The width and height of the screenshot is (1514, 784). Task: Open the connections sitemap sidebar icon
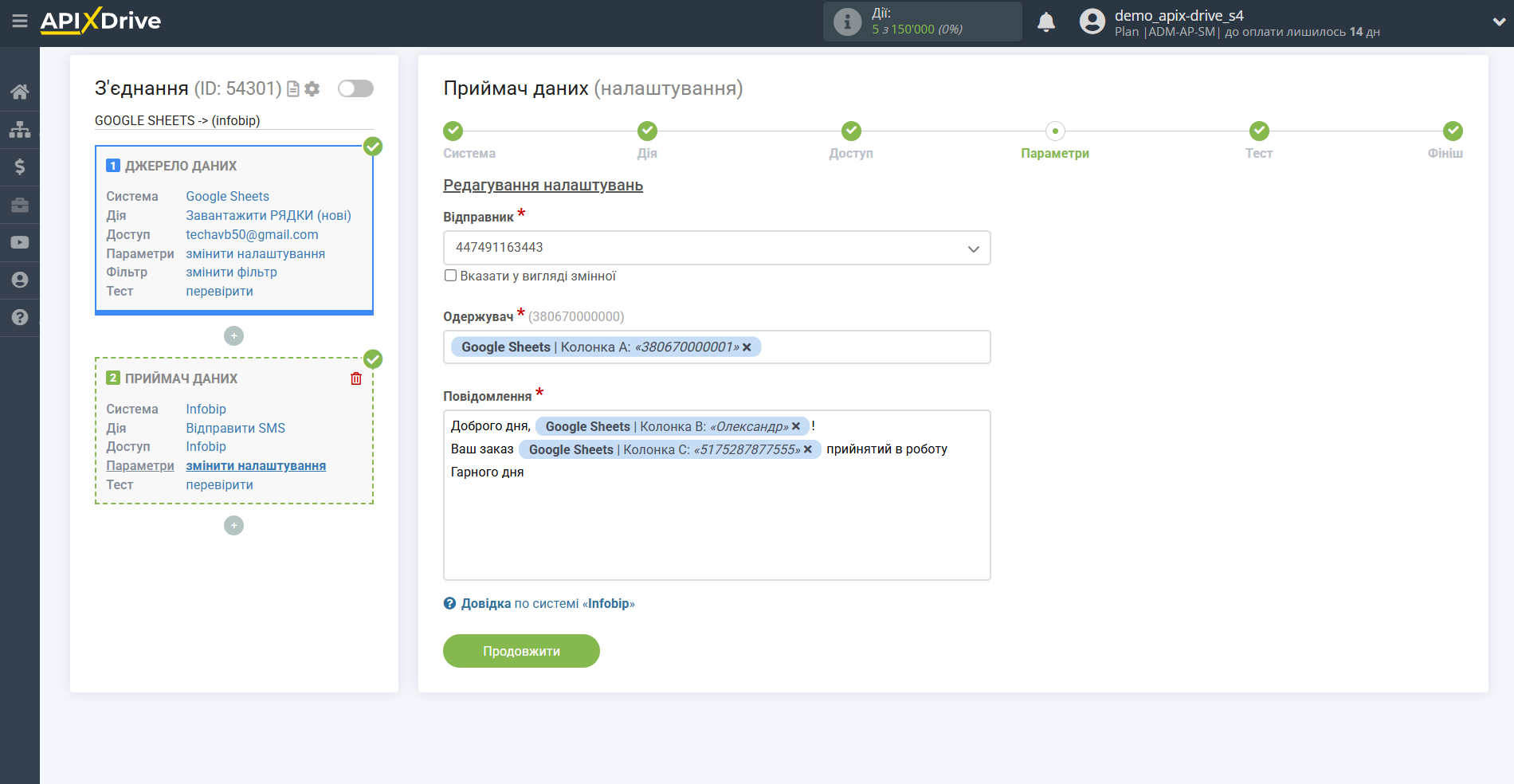20,129
